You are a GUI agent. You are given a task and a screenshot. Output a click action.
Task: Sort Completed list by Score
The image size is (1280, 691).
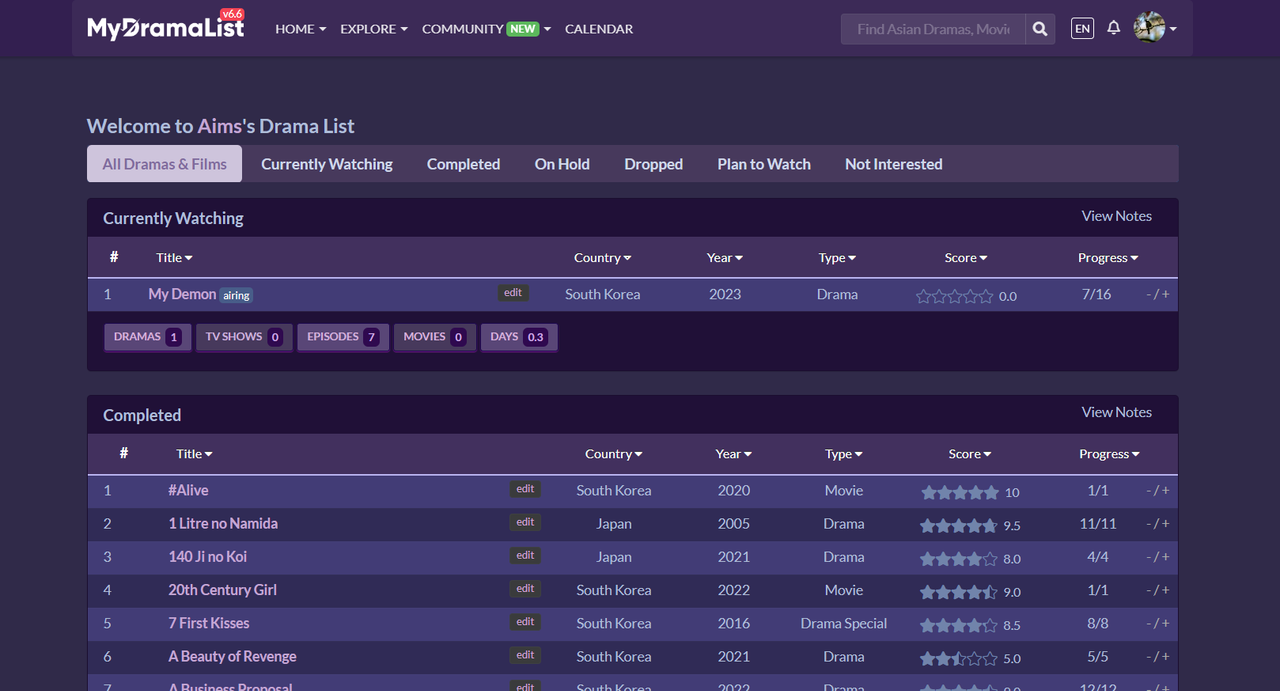(x=970, y=454)
